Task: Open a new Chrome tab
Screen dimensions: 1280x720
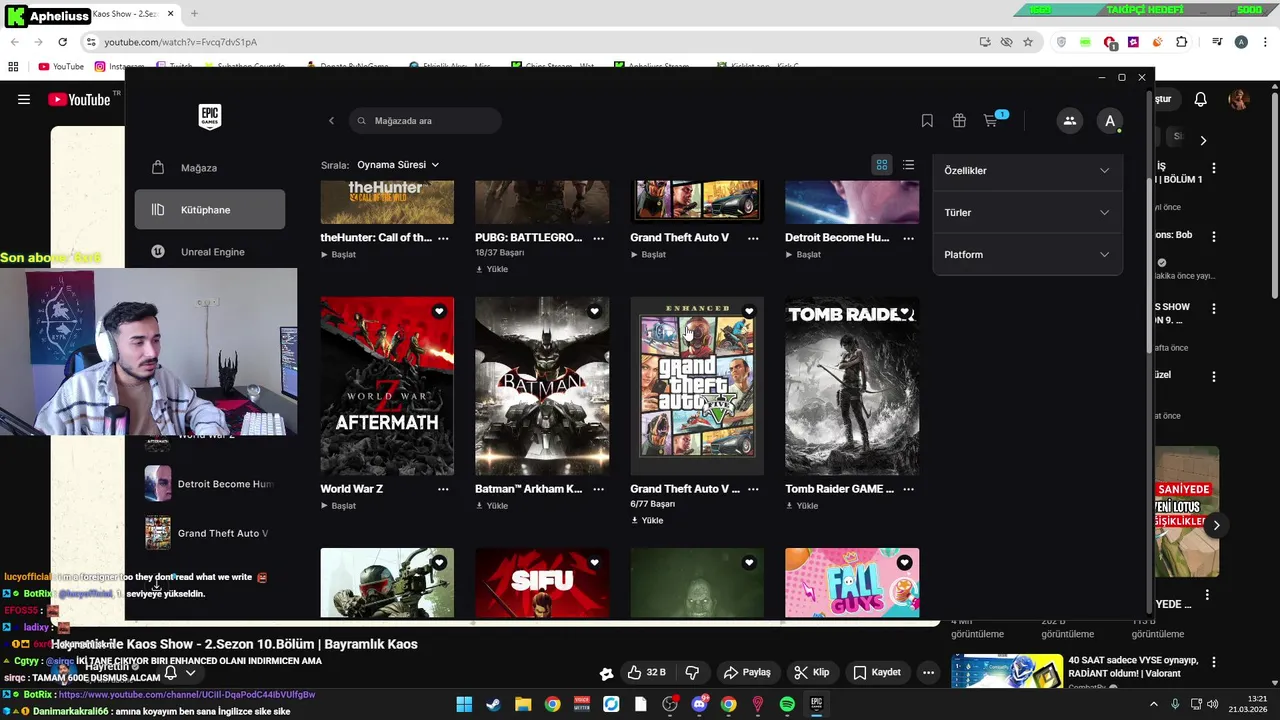Action: coord(194,14)
